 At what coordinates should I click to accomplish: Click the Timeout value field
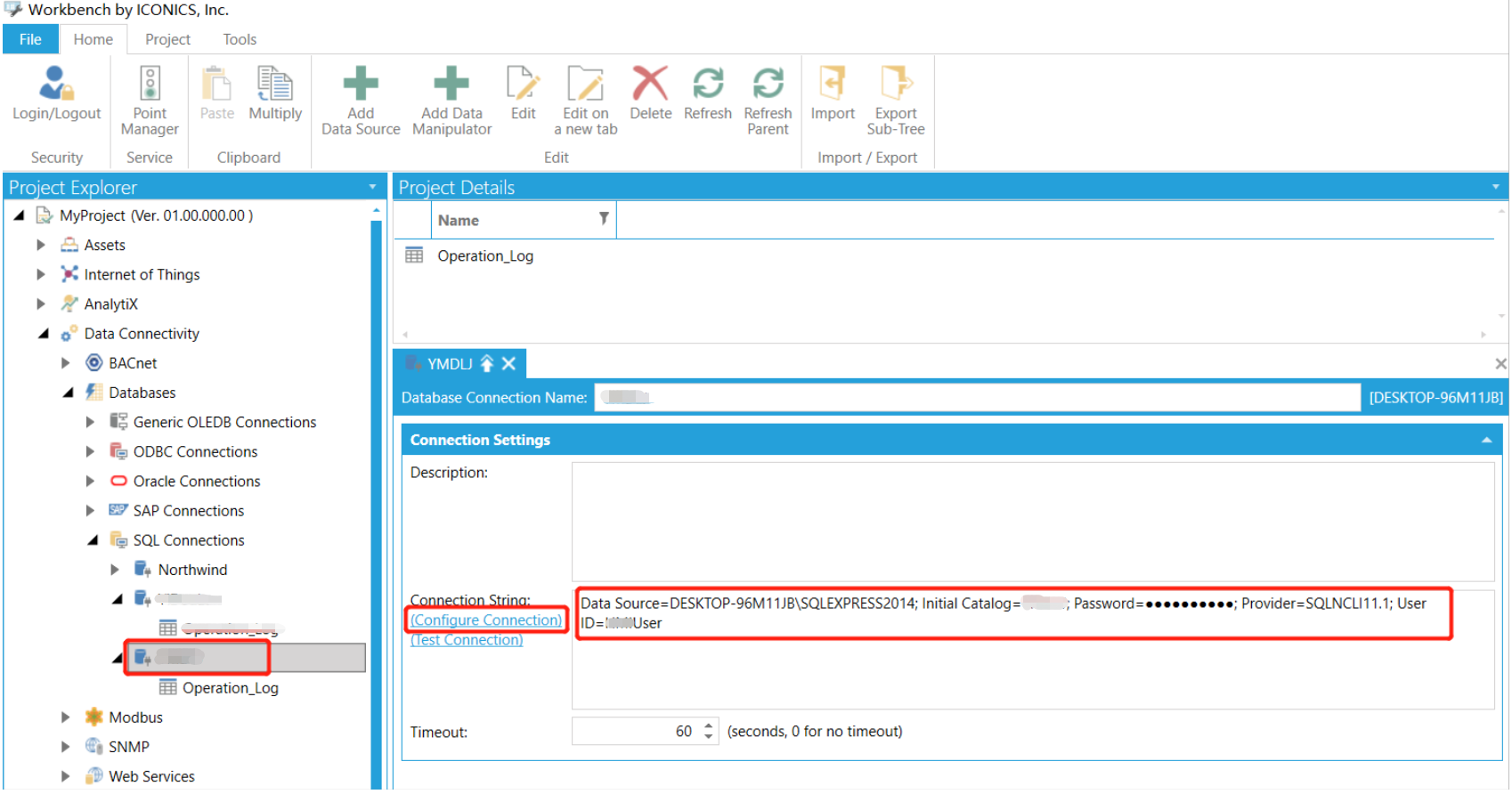tap(636, 732)
